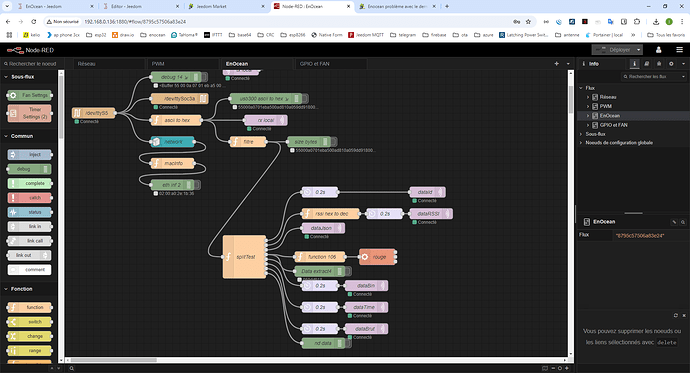The height and width of the screenshot is (373, 690).
Task: Expand the Réseau flow in tree
Action: click(x=588, y=97)
